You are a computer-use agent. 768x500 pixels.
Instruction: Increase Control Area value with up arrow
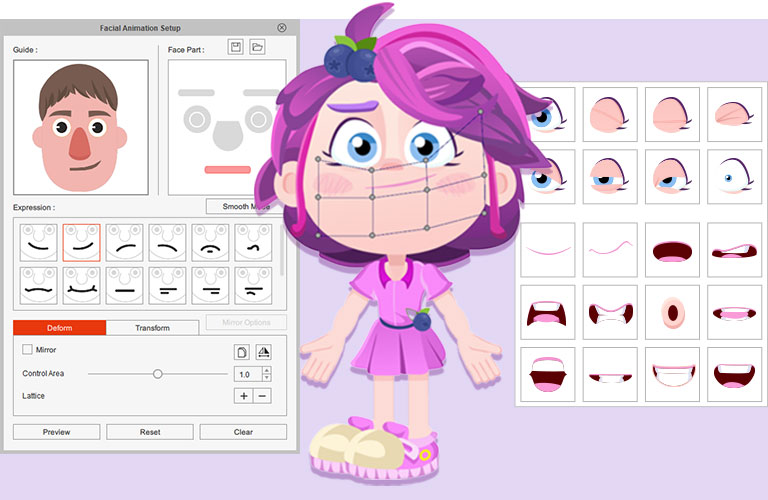[x=266, y=370]
